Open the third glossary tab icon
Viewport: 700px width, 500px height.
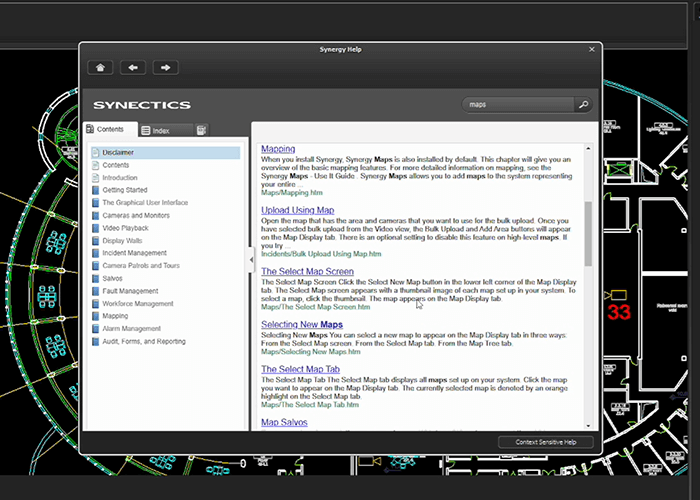pyautogui.click(x=201, y=130)
